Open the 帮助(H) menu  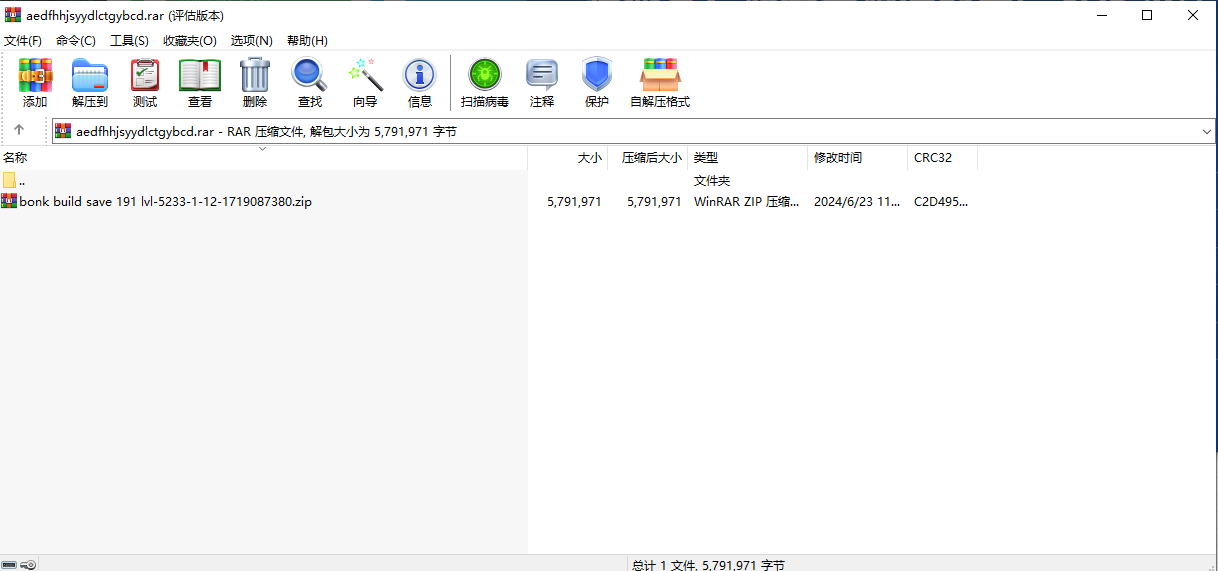tap(307, 41)
